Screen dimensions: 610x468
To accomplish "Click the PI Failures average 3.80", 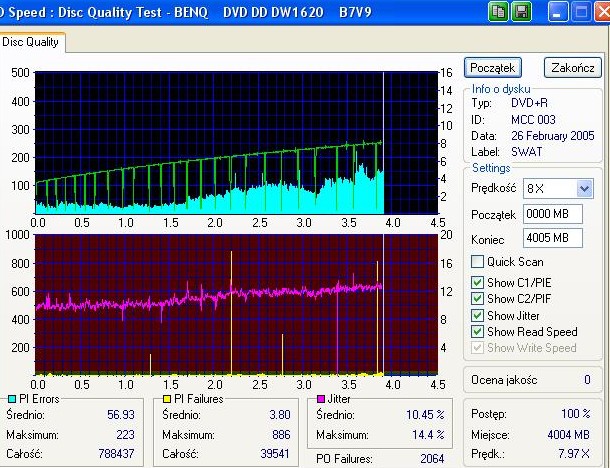I will pyautogui.click(x=280, y=415).
